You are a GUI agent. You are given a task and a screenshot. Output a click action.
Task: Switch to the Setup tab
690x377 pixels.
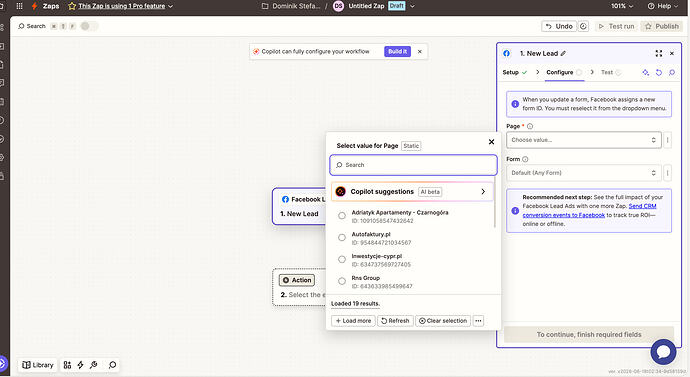point(514,72)
